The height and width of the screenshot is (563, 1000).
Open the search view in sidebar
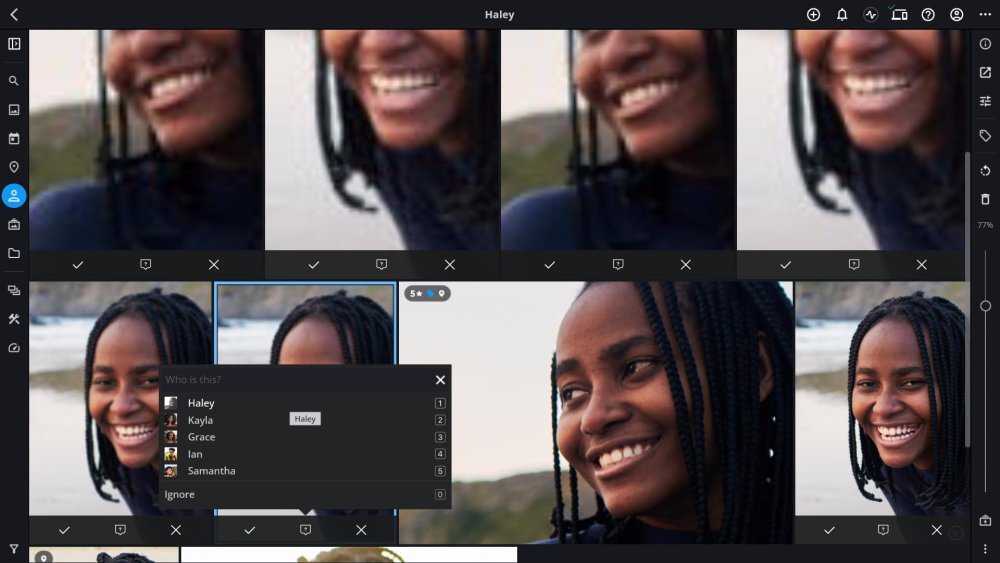[13, 81]
